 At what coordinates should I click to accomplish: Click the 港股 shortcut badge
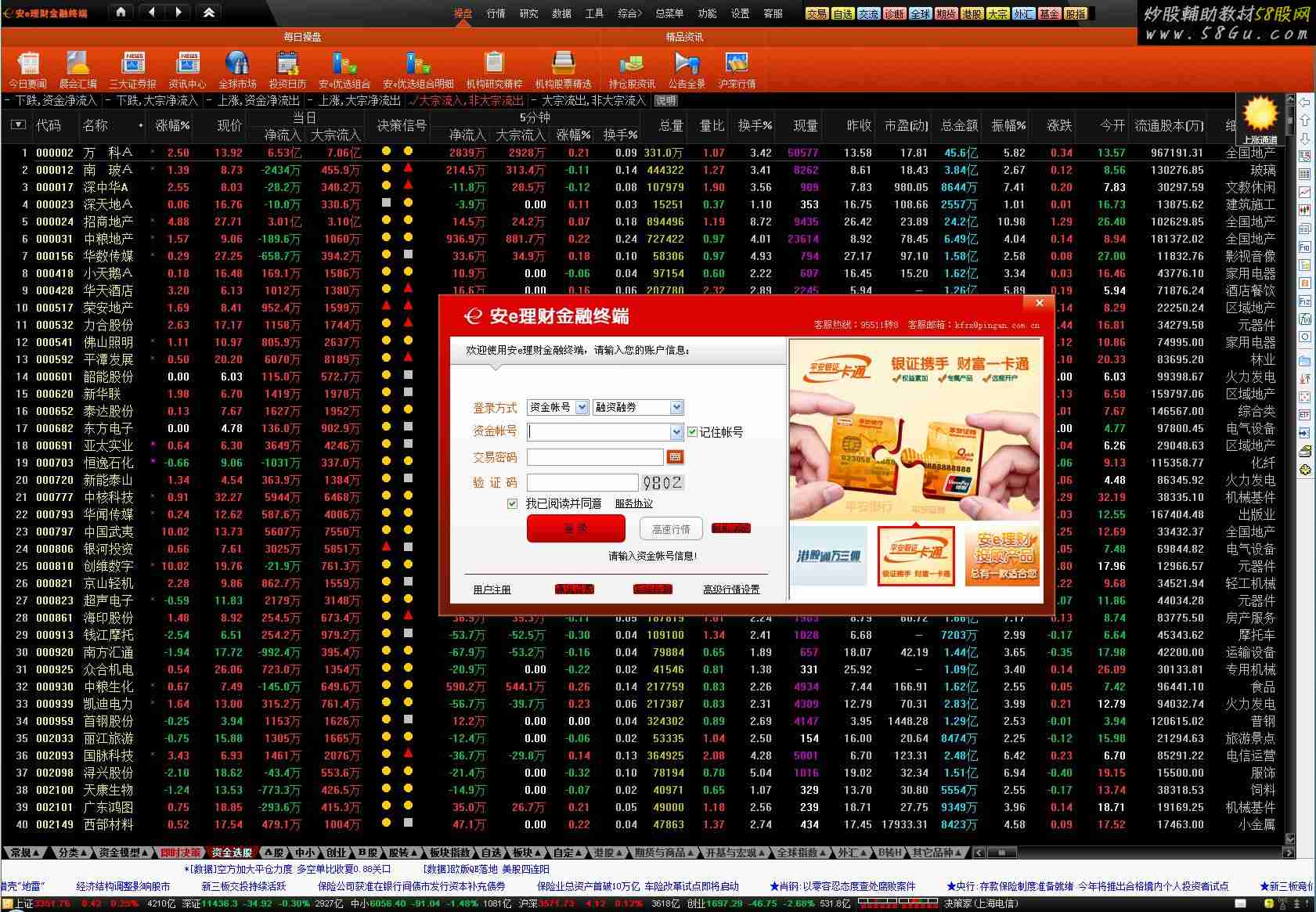click(972, 13)
